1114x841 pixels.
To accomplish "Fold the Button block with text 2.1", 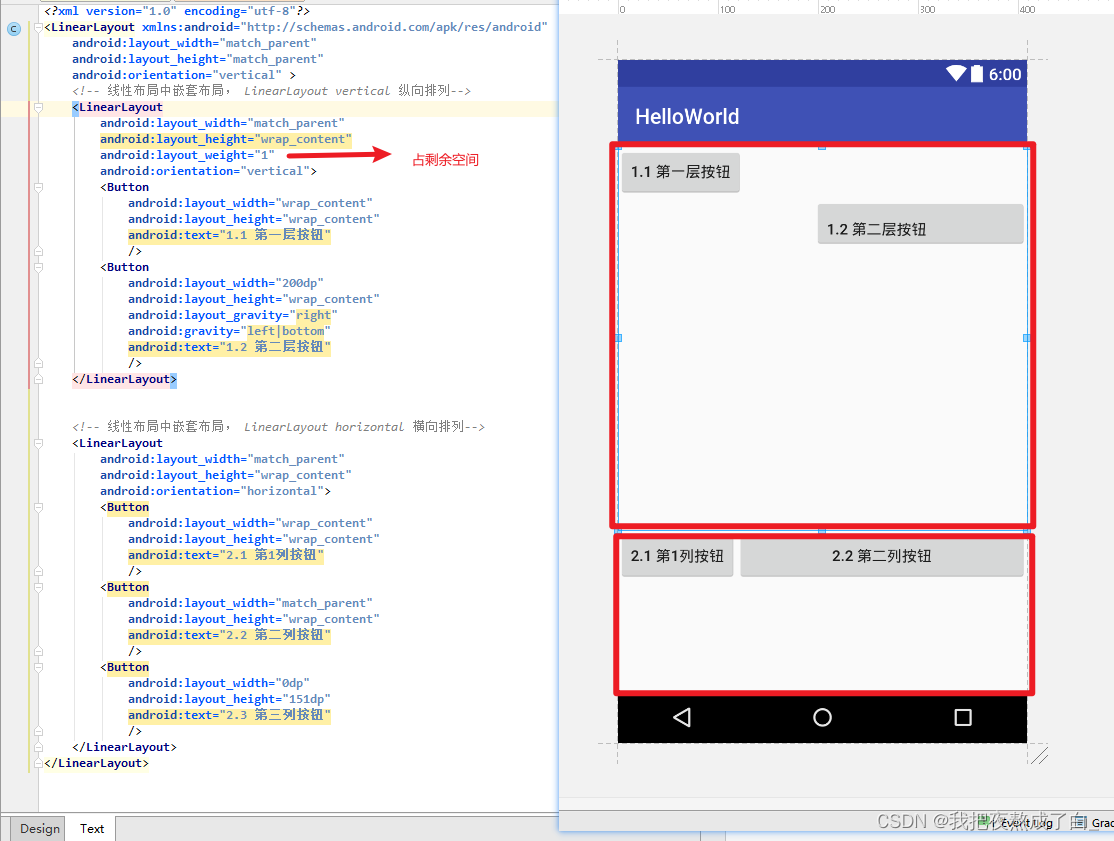I will pos(38,507).
